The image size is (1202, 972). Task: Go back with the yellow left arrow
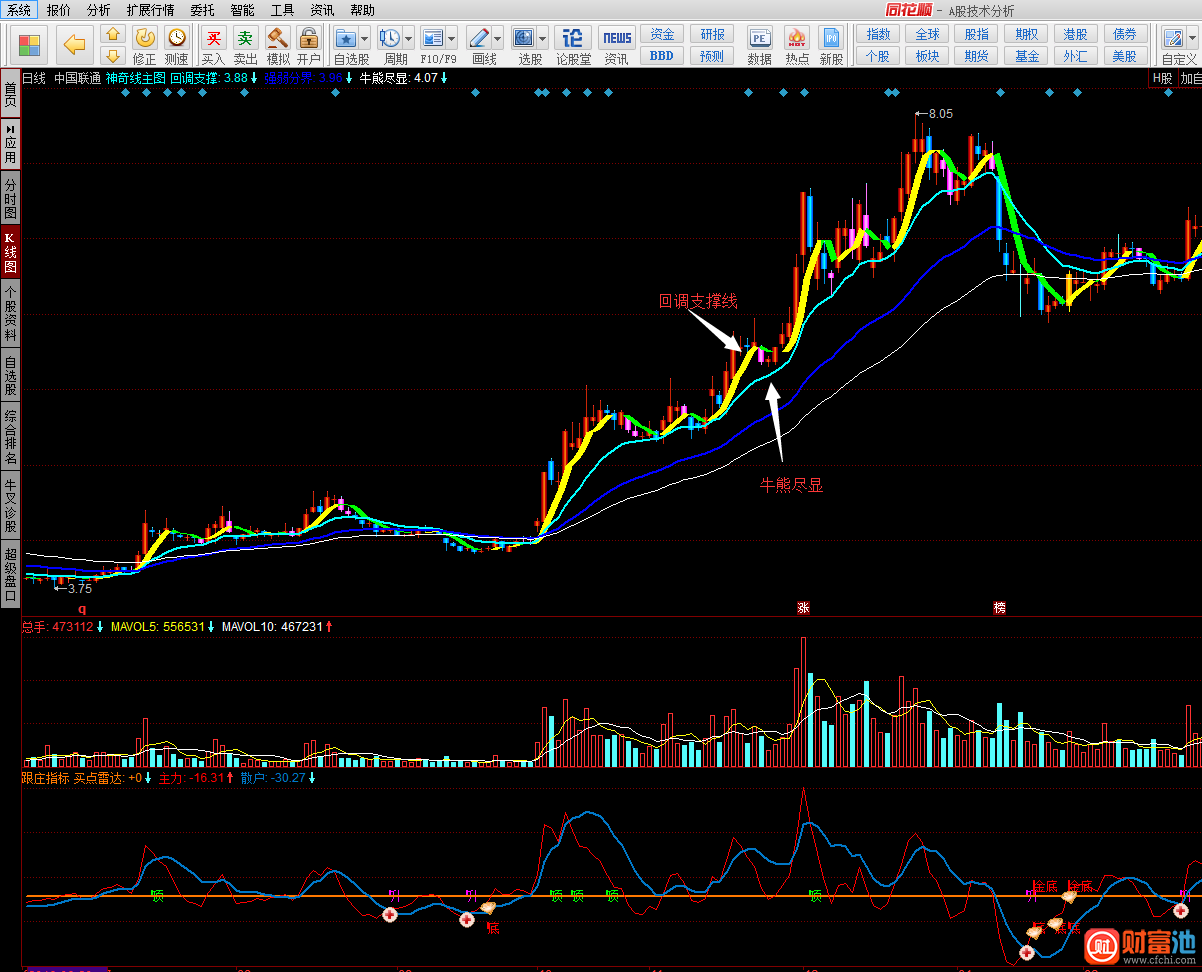point(74,45)
